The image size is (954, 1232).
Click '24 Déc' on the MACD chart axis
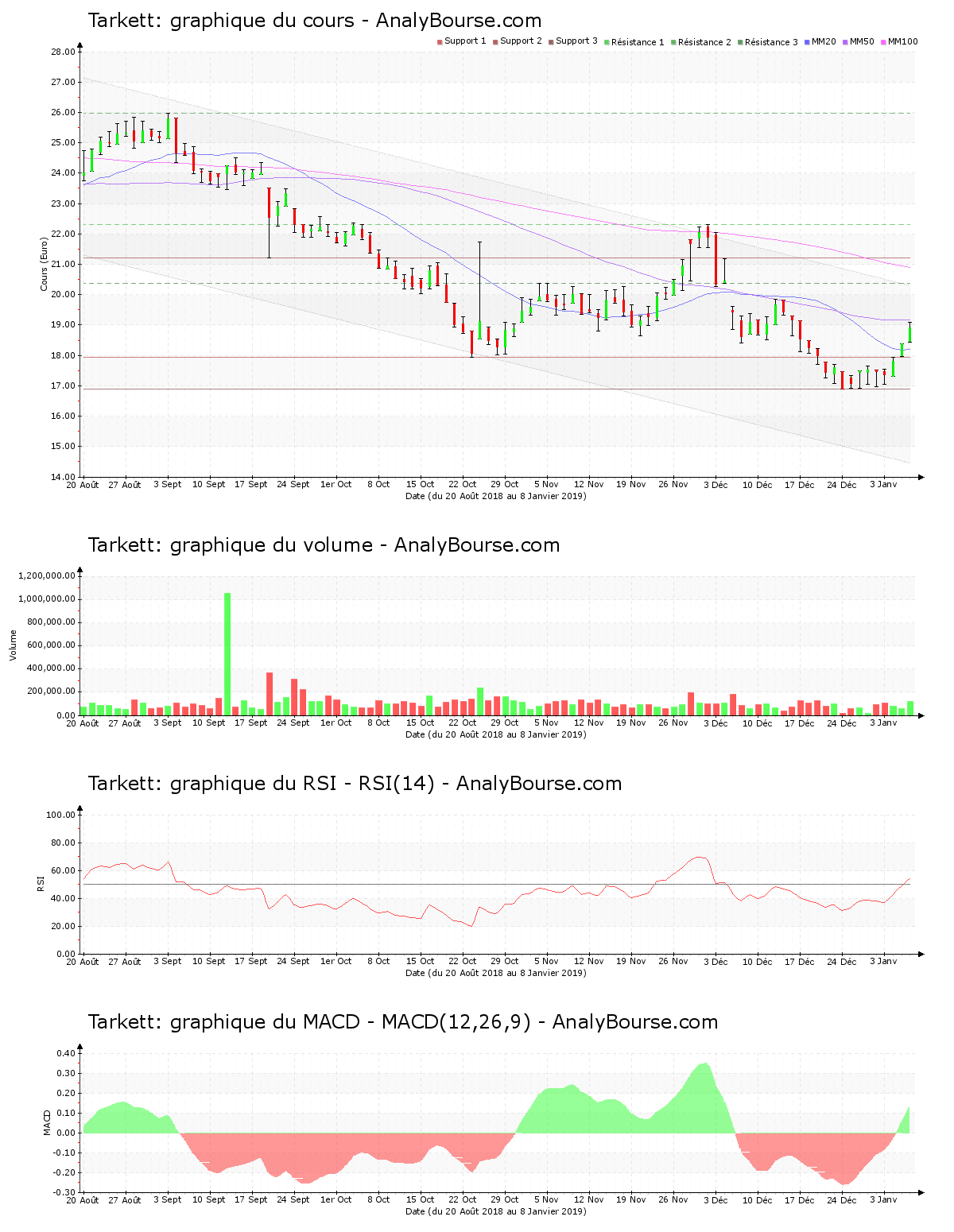[x=842, y=1200]
